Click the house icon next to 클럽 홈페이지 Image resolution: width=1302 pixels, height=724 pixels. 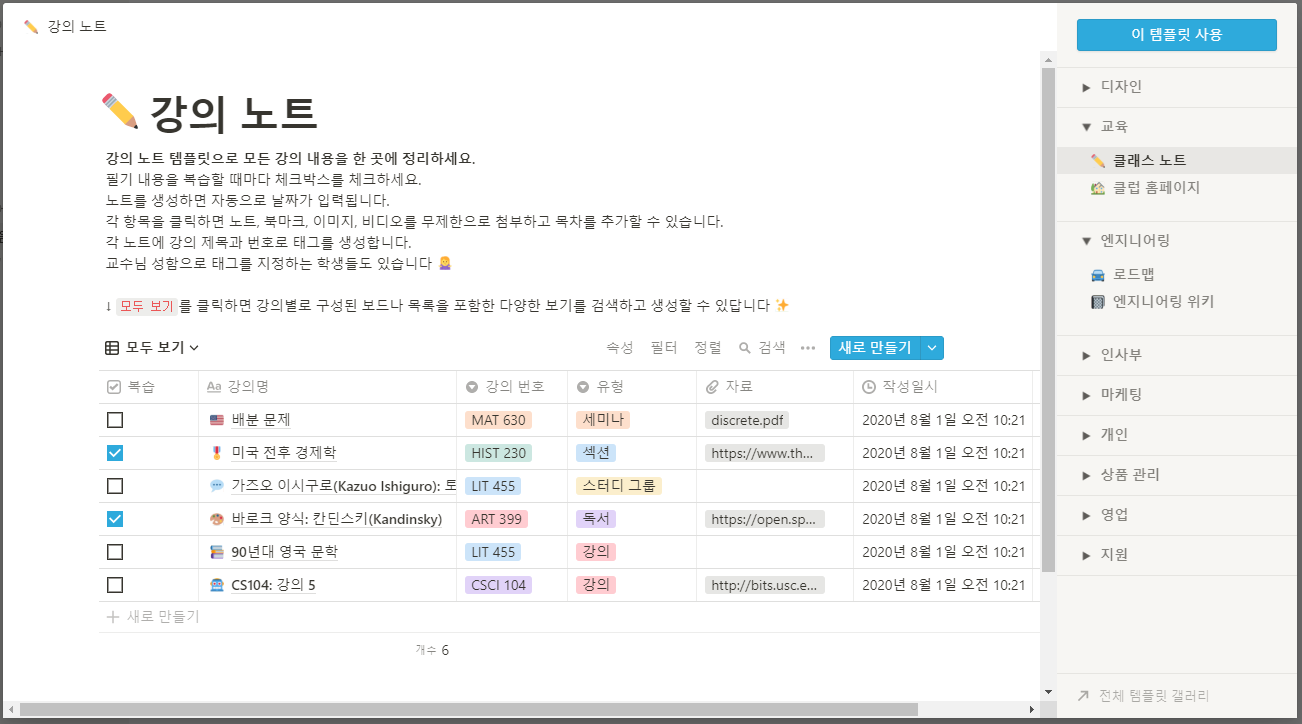pyautogui.click(x=1098, y=188)
